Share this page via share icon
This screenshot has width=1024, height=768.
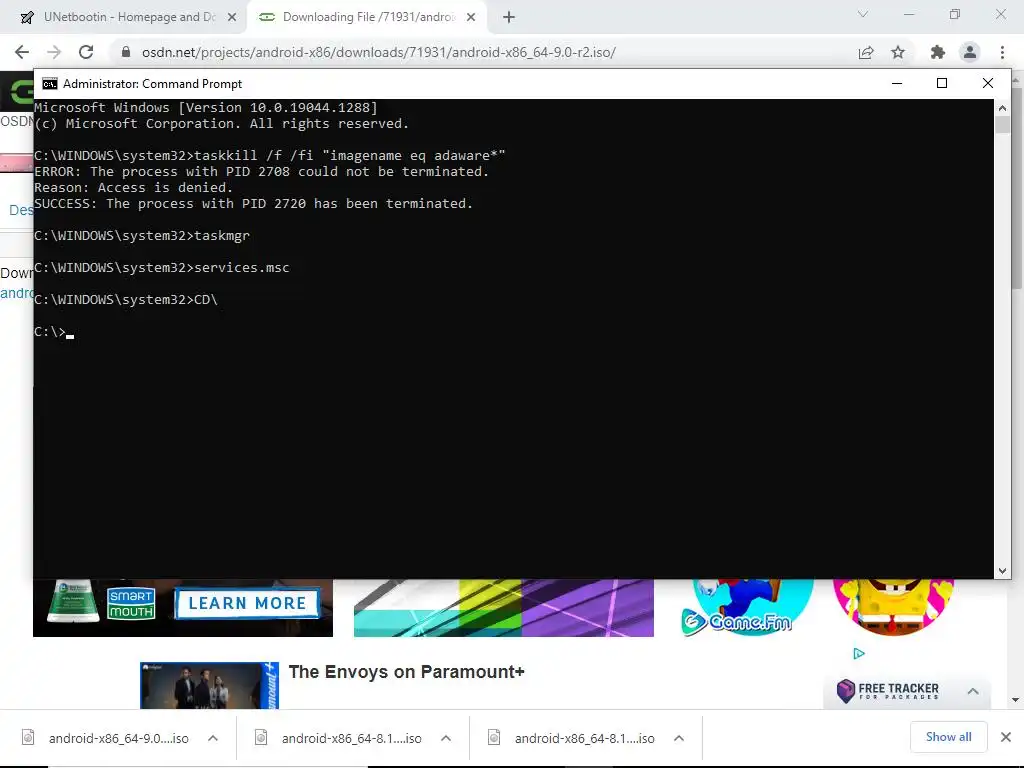tap(866, 52)
